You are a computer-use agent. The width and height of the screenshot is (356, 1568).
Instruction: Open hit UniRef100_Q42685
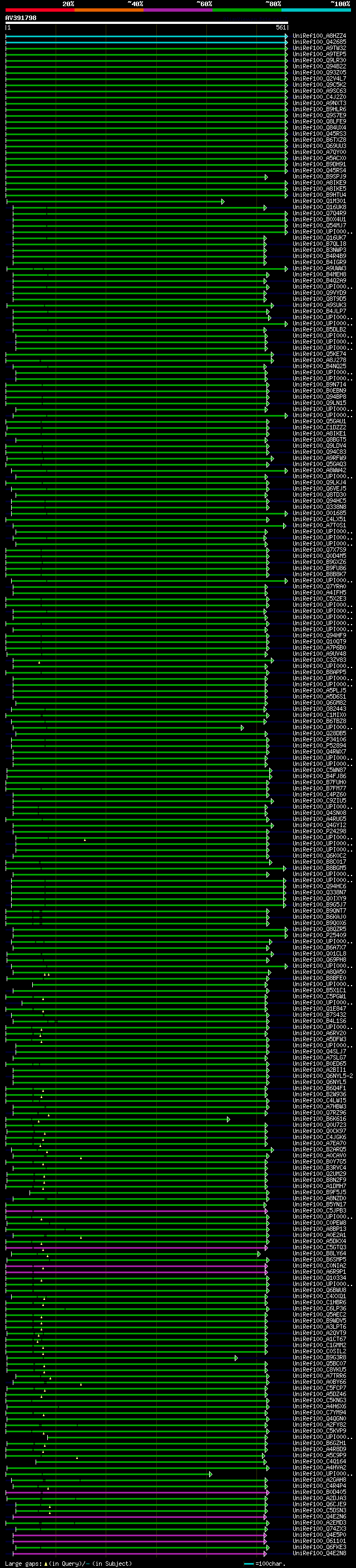[x=319, y=42]
